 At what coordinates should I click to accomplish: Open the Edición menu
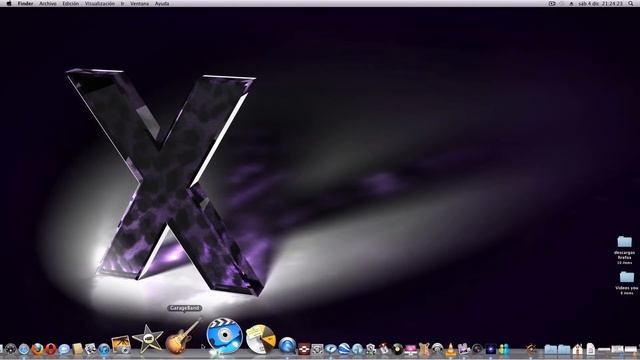[71, 3]
